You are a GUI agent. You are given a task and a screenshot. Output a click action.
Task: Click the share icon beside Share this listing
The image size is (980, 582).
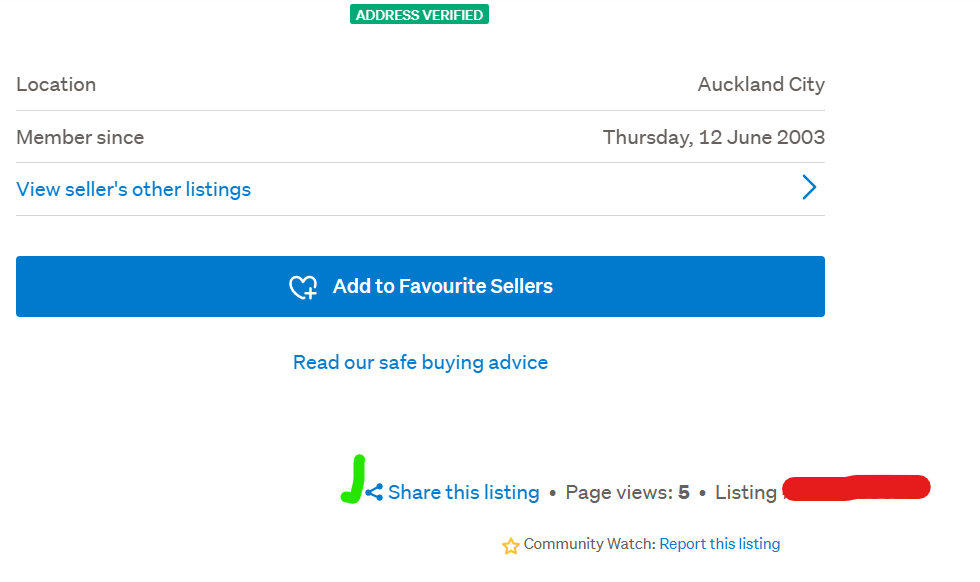pos(374,492)
